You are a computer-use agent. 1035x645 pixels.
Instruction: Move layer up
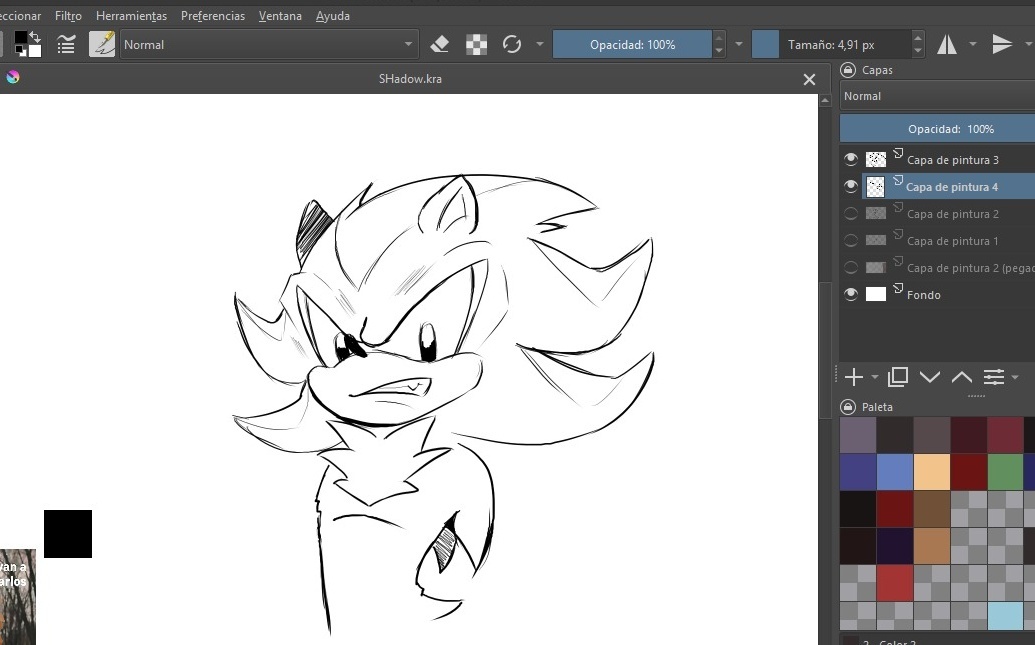point(961,377)
